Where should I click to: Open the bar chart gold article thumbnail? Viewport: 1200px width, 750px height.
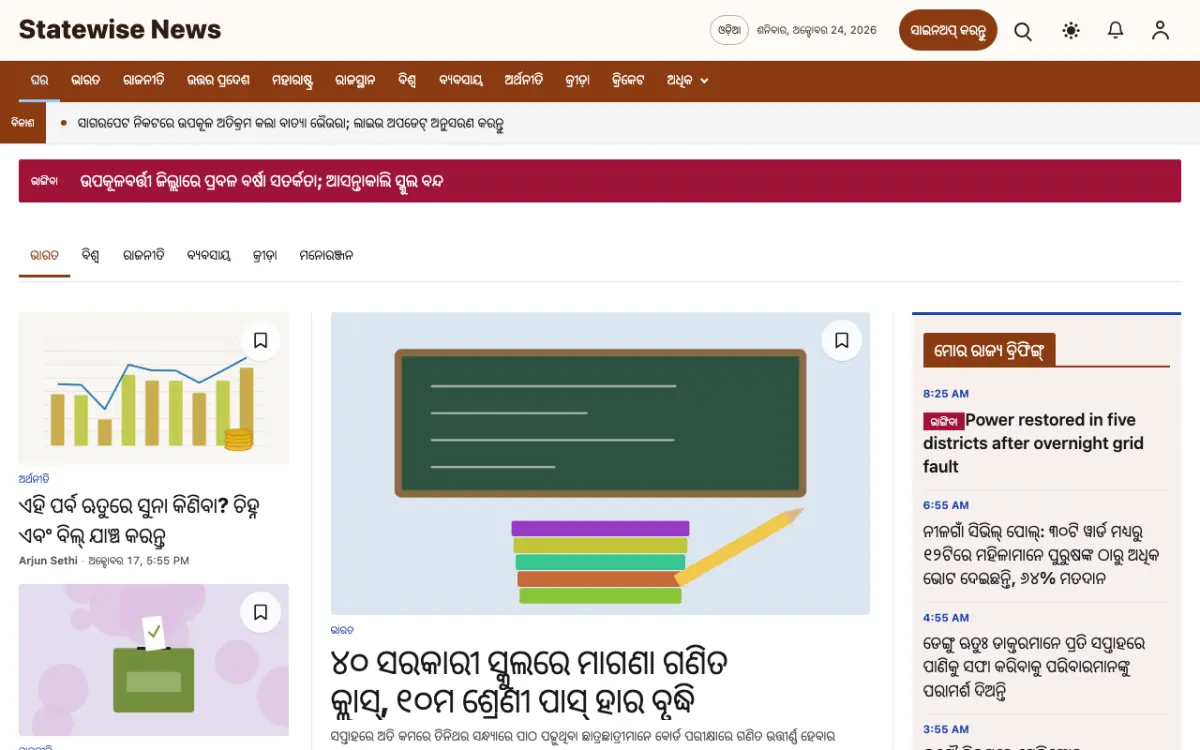[154, 388]
